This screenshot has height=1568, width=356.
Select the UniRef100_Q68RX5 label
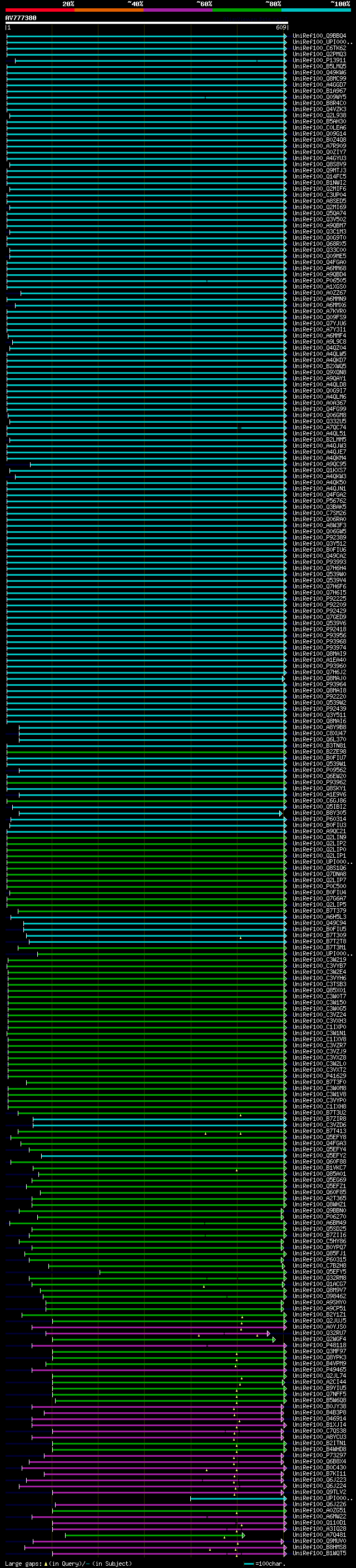point(319,244)
